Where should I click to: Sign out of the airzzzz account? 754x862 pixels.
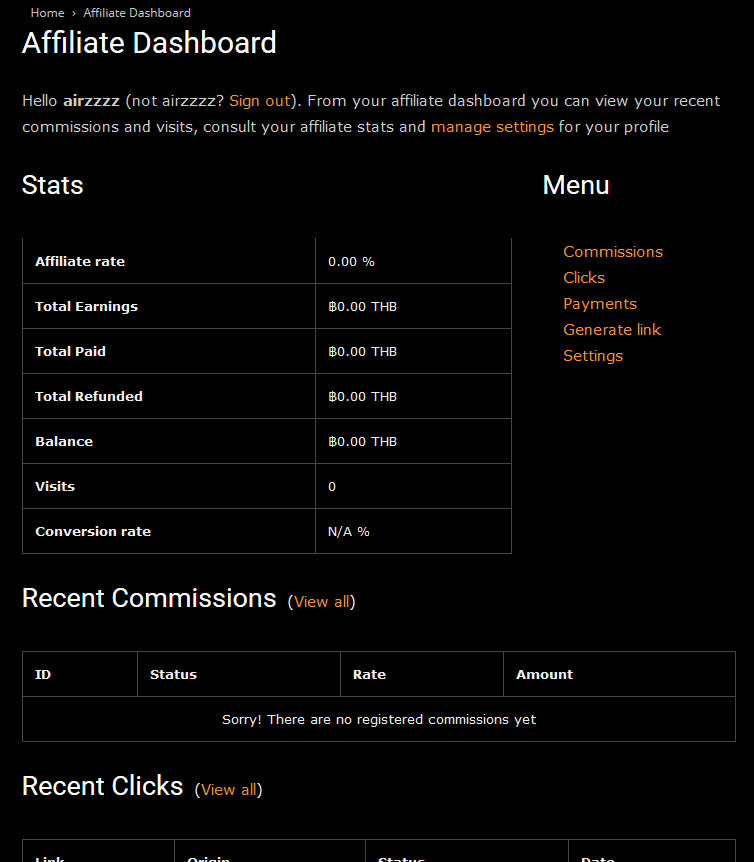[x=259, y=101]
